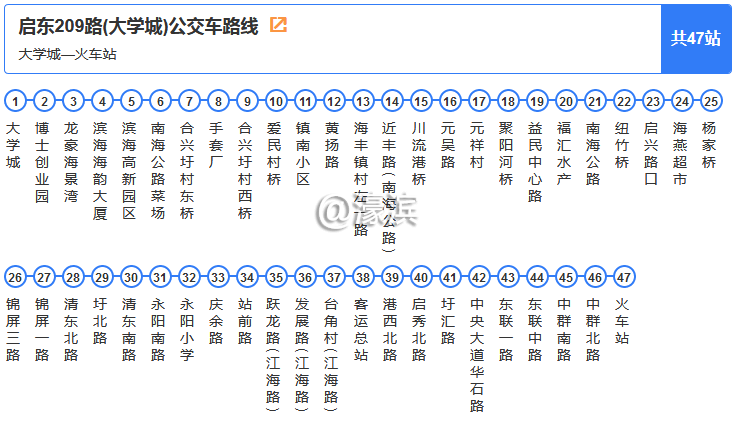Select station marker number 19

[x=537, y=101]
